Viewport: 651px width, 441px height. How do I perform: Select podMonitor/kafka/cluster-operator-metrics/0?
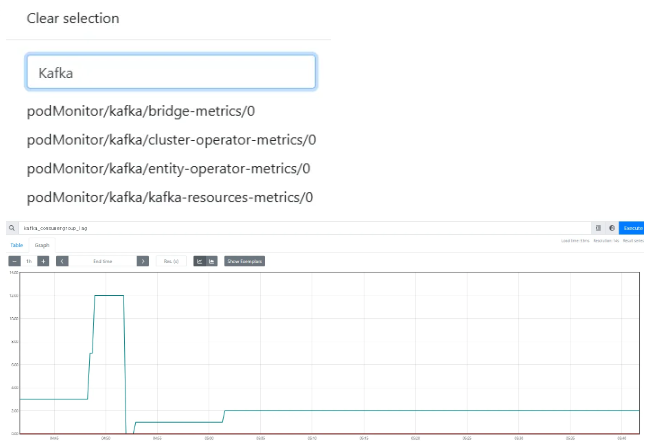pyautogui.click(x=171, y=140)
